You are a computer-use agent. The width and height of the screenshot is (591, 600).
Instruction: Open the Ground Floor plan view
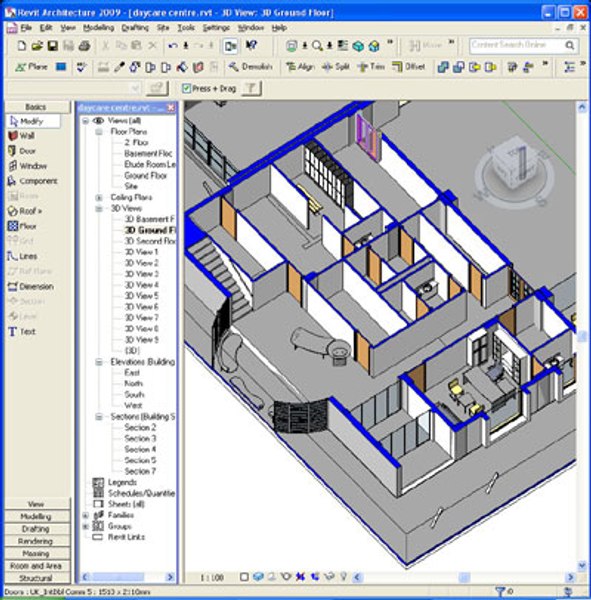click(x=145, y=176)
